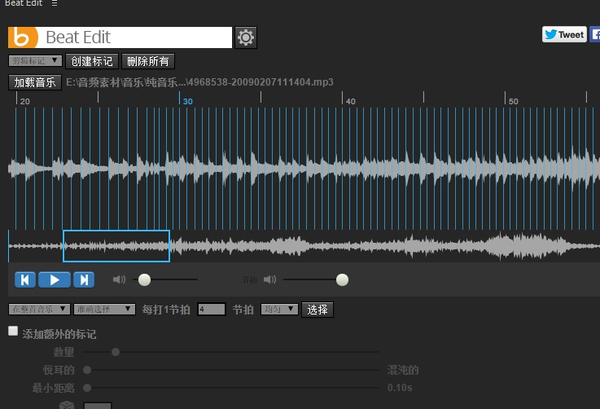This screenshot has height=409, width=600.
Task: Click the beats-per-bar input field
Action: [211, 310]
